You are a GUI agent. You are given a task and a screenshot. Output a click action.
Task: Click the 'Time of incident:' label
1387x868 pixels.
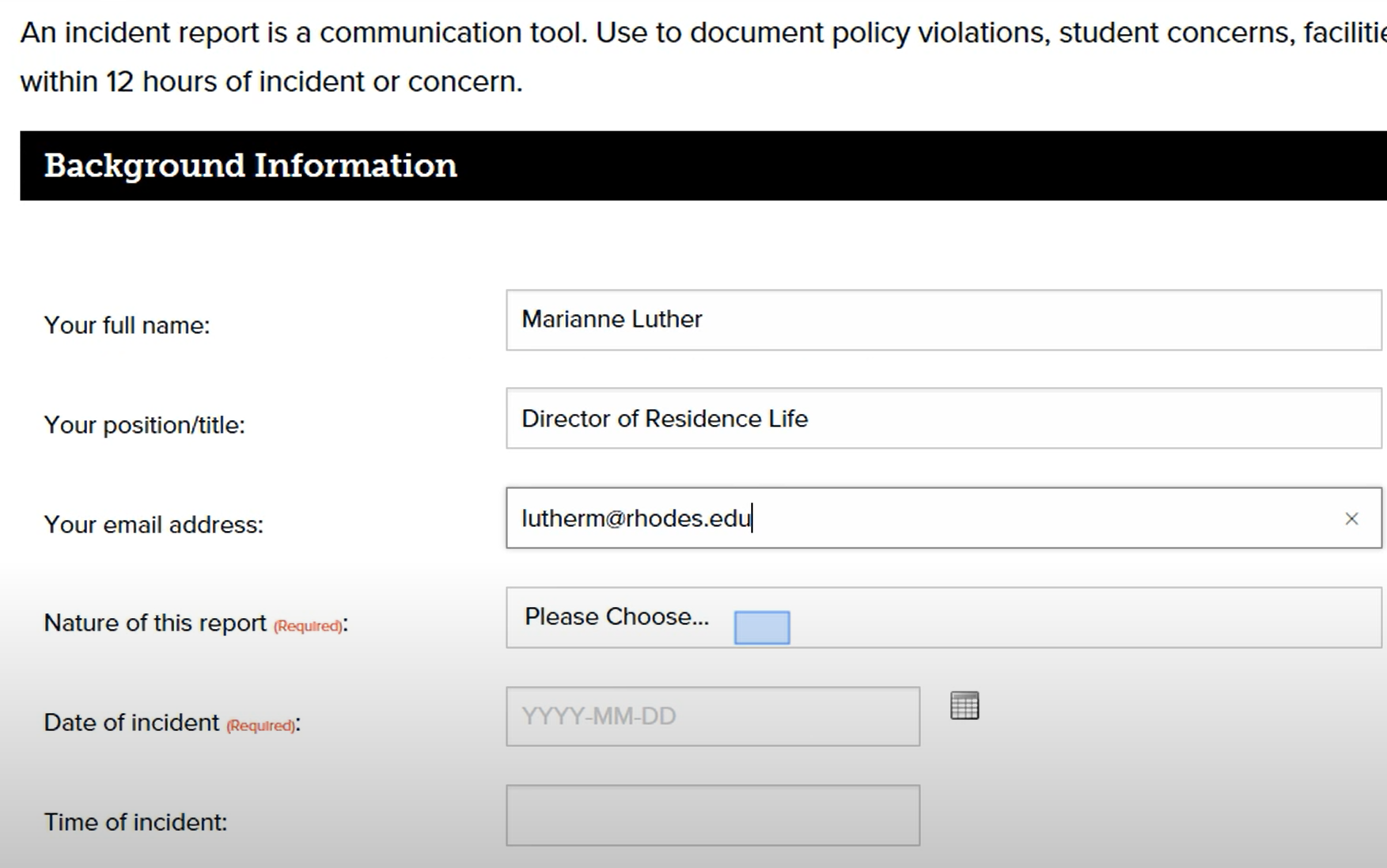135,822
